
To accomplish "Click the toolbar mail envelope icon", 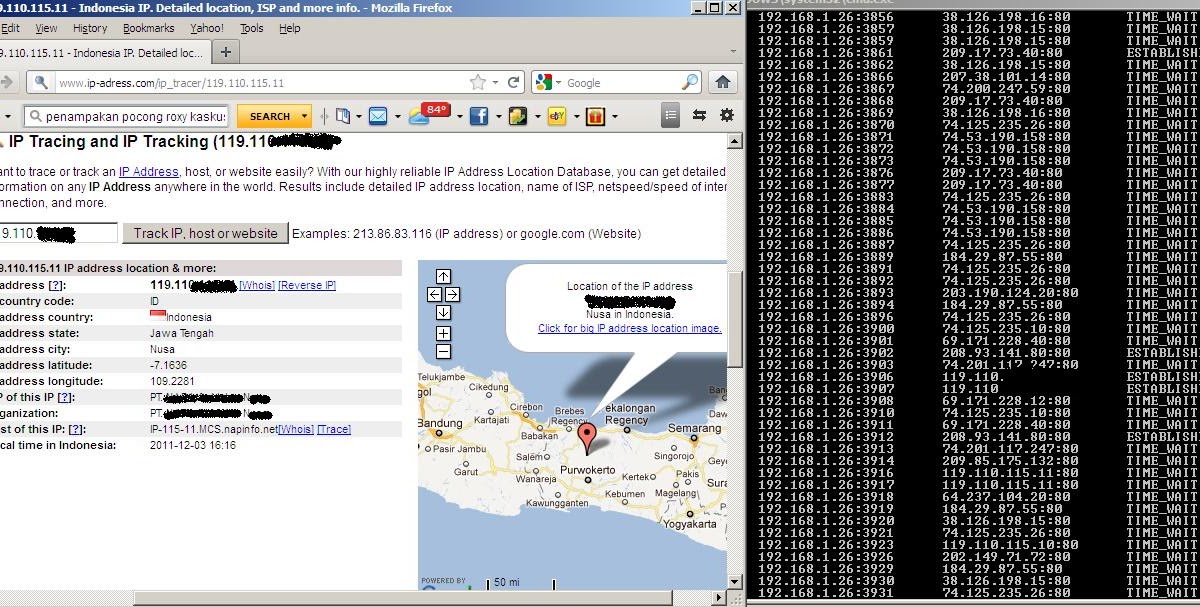I will pos(378,116).
